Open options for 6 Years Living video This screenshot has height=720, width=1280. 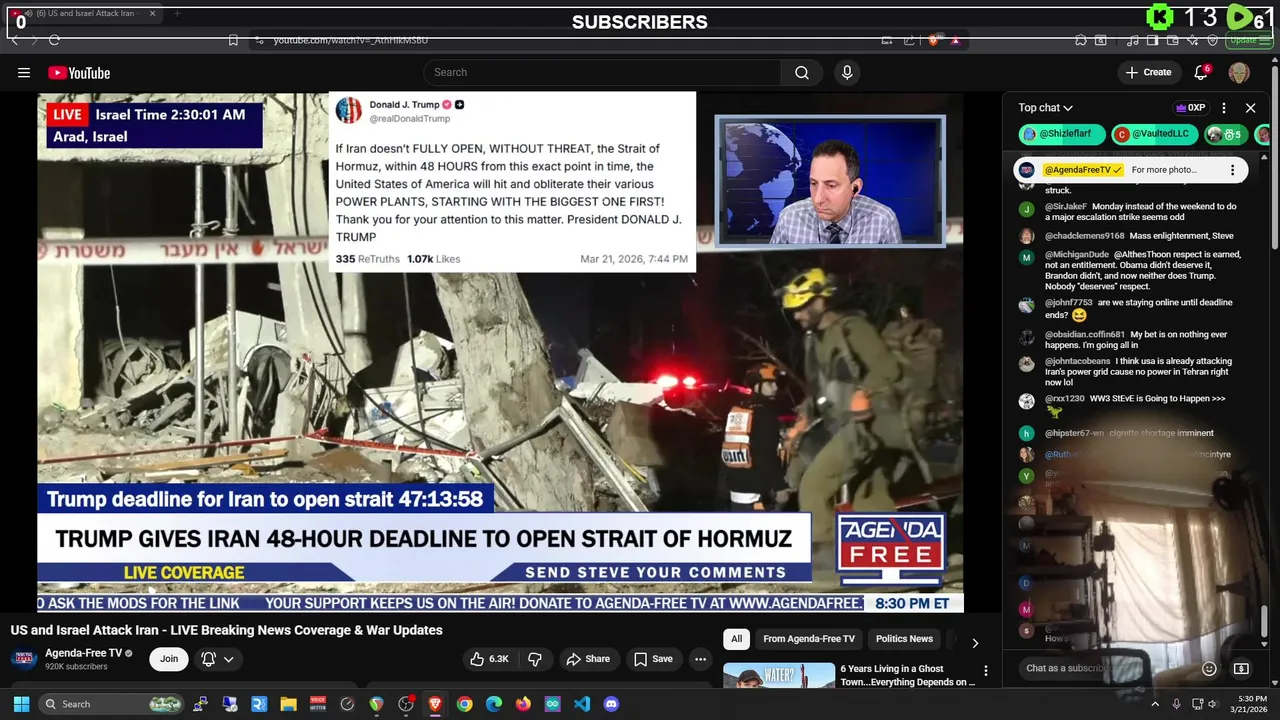pos(986,671)
